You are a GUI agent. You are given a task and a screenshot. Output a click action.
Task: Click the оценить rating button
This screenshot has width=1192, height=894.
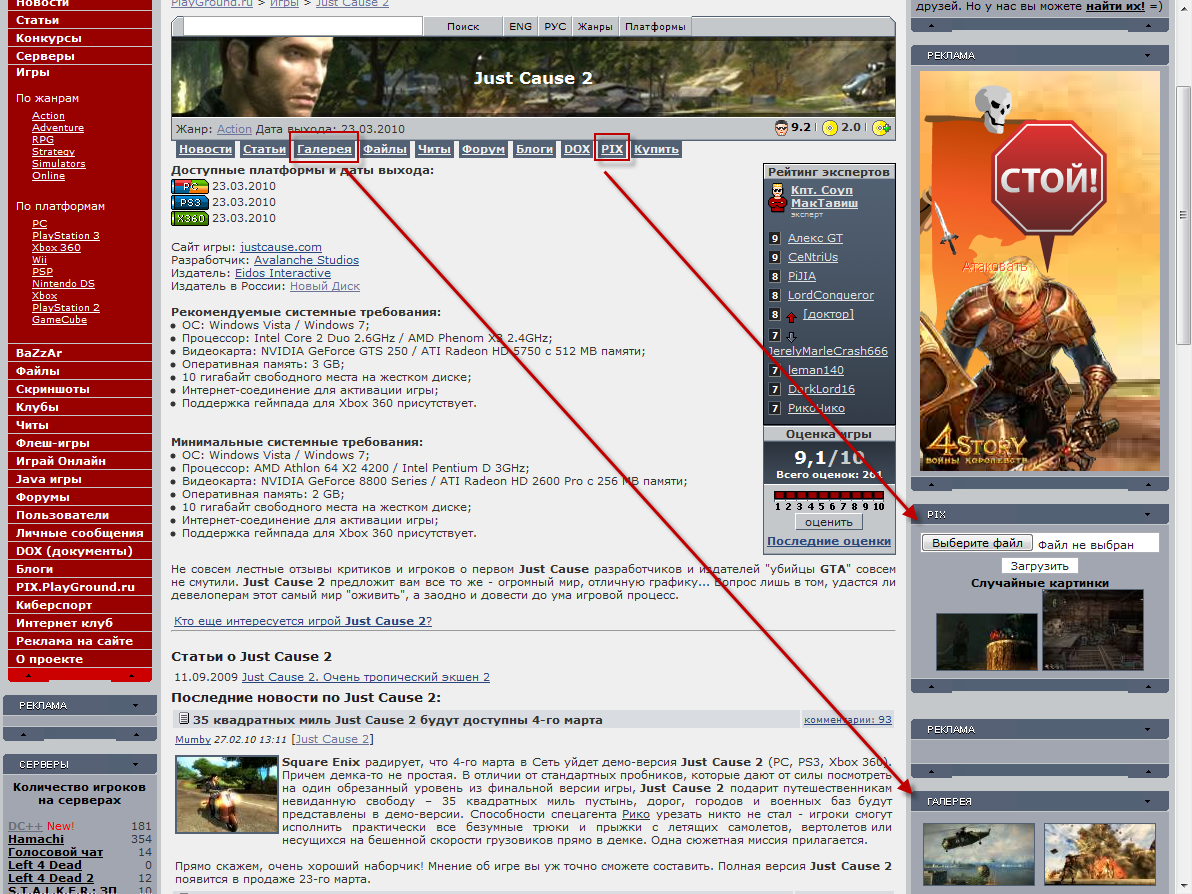pyautogui.click(x=829, y=522)
